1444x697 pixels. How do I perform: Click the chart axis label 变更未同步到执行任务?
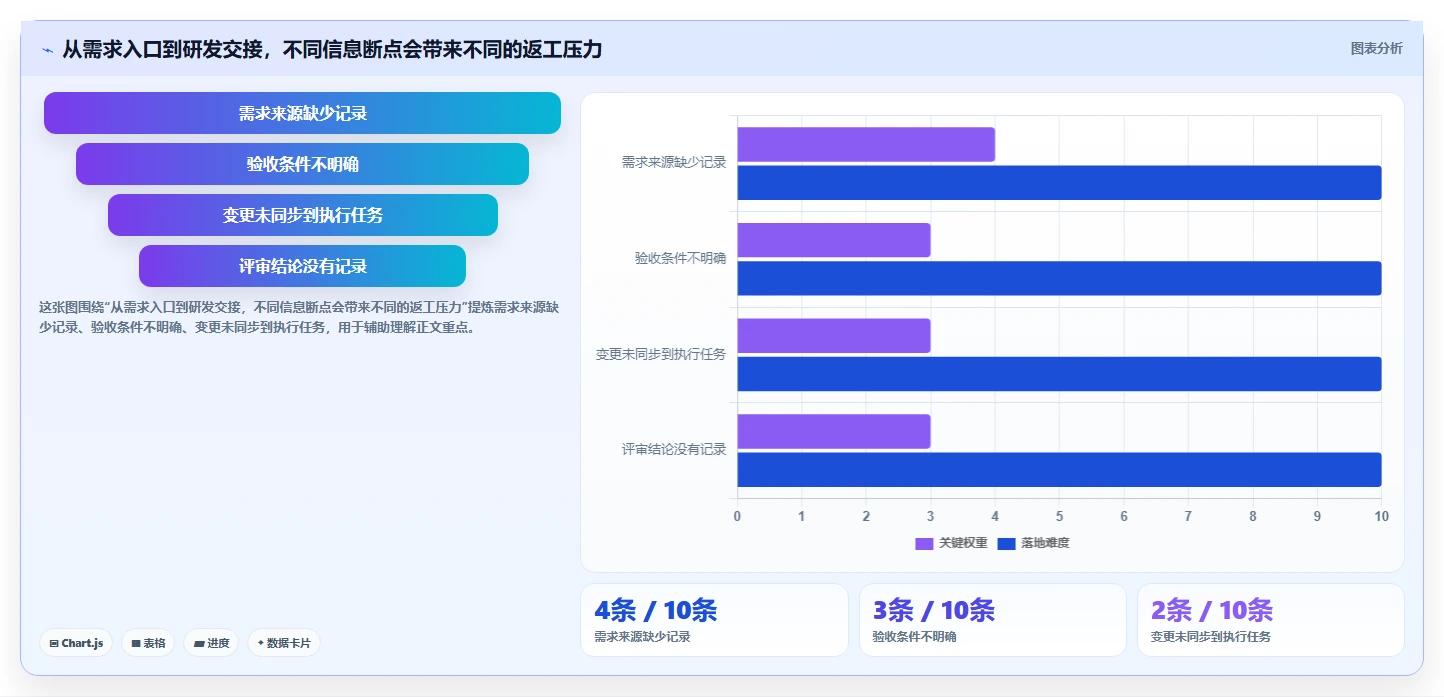pyautogui.click(x=661, y=354)
